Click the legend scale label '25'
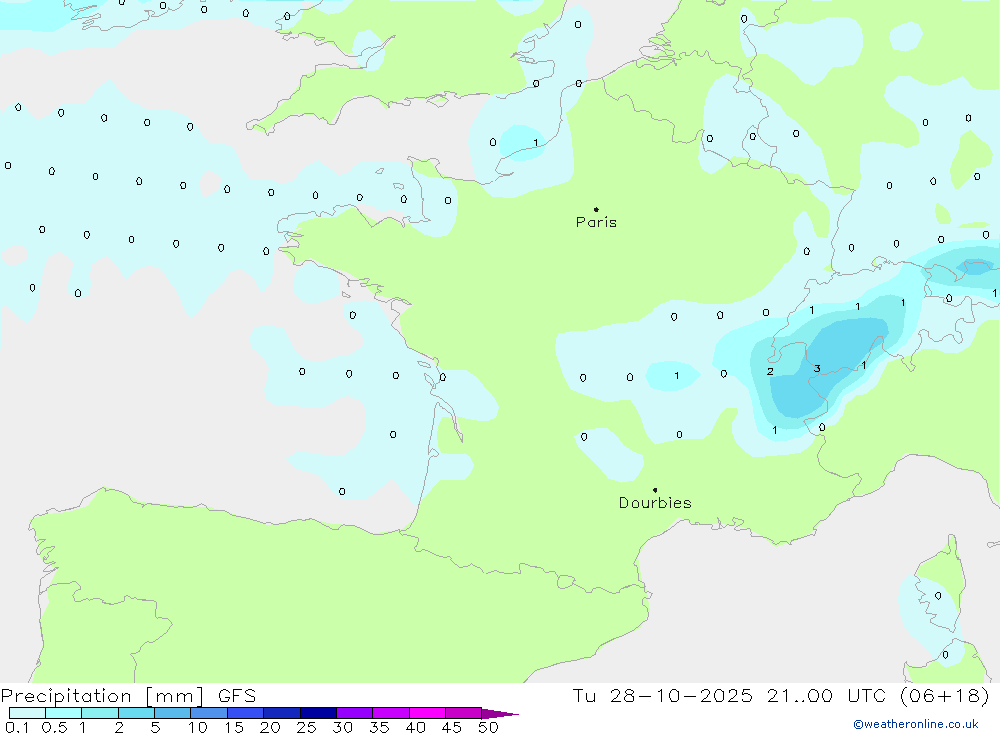The width and height of the screenshot is (1000, 733). tap(306, 727)
